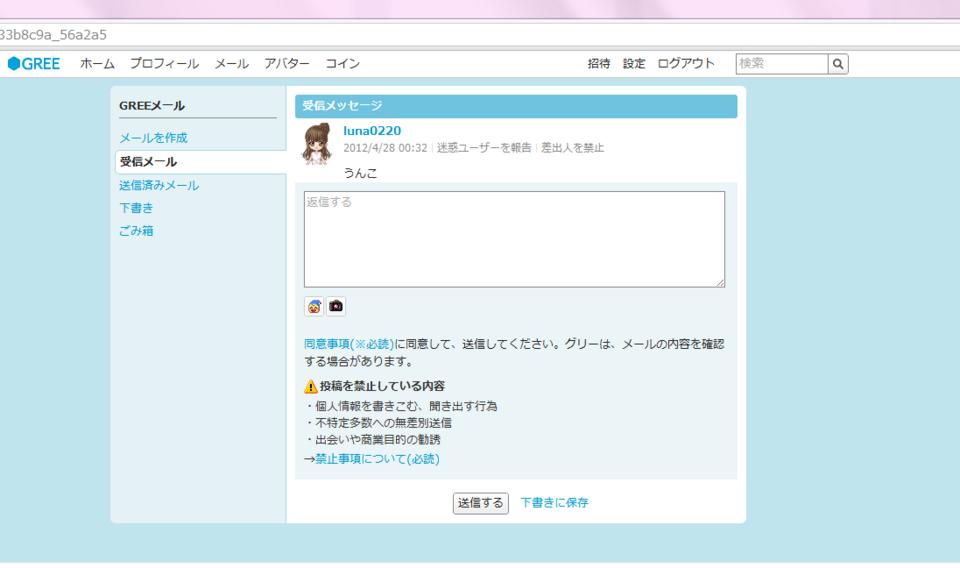Click 下書きに保存 link
This screenshot has height=568, width=960.
(x=554, y=503)
